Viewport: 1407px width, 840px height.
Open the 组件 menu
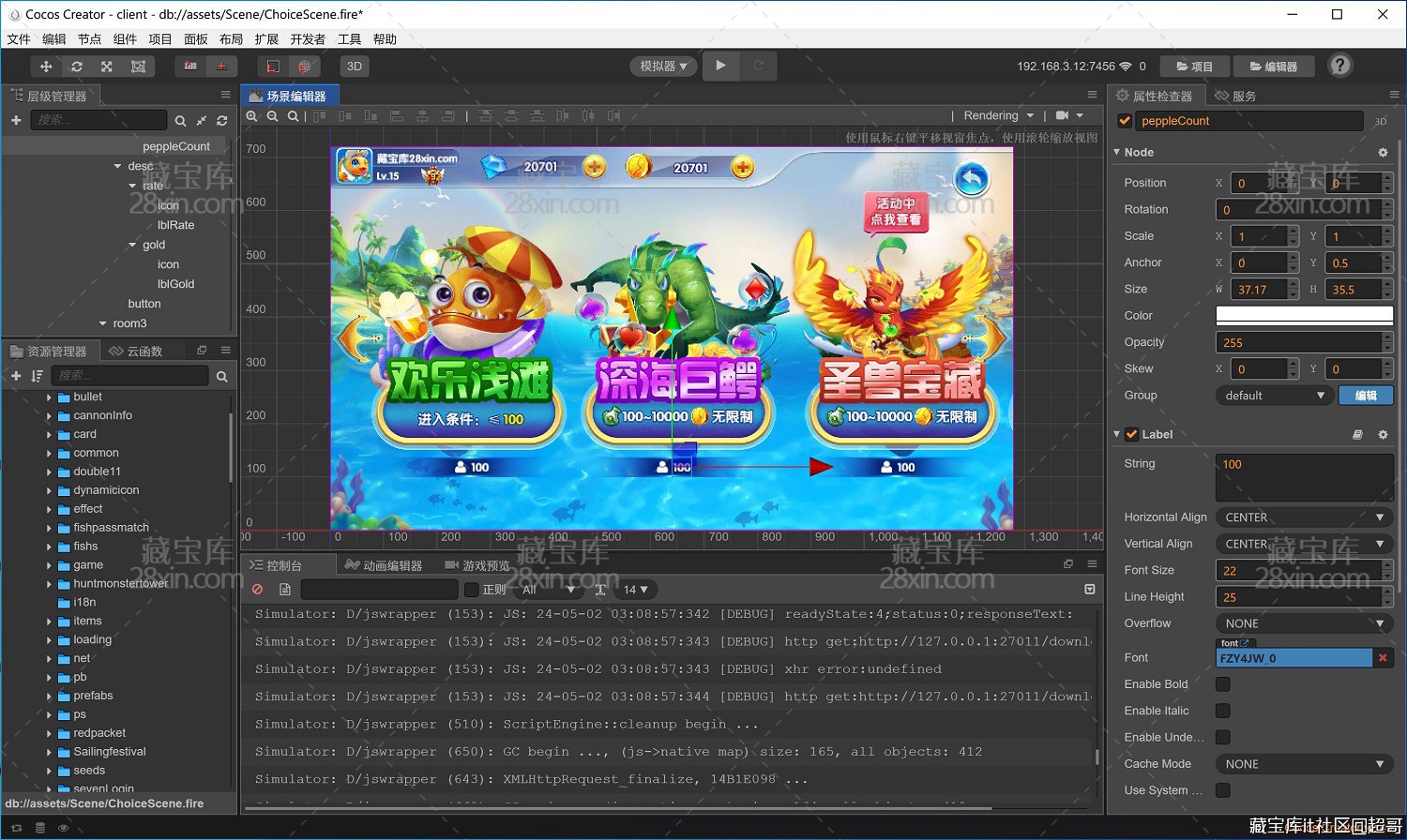coord(125,39)
